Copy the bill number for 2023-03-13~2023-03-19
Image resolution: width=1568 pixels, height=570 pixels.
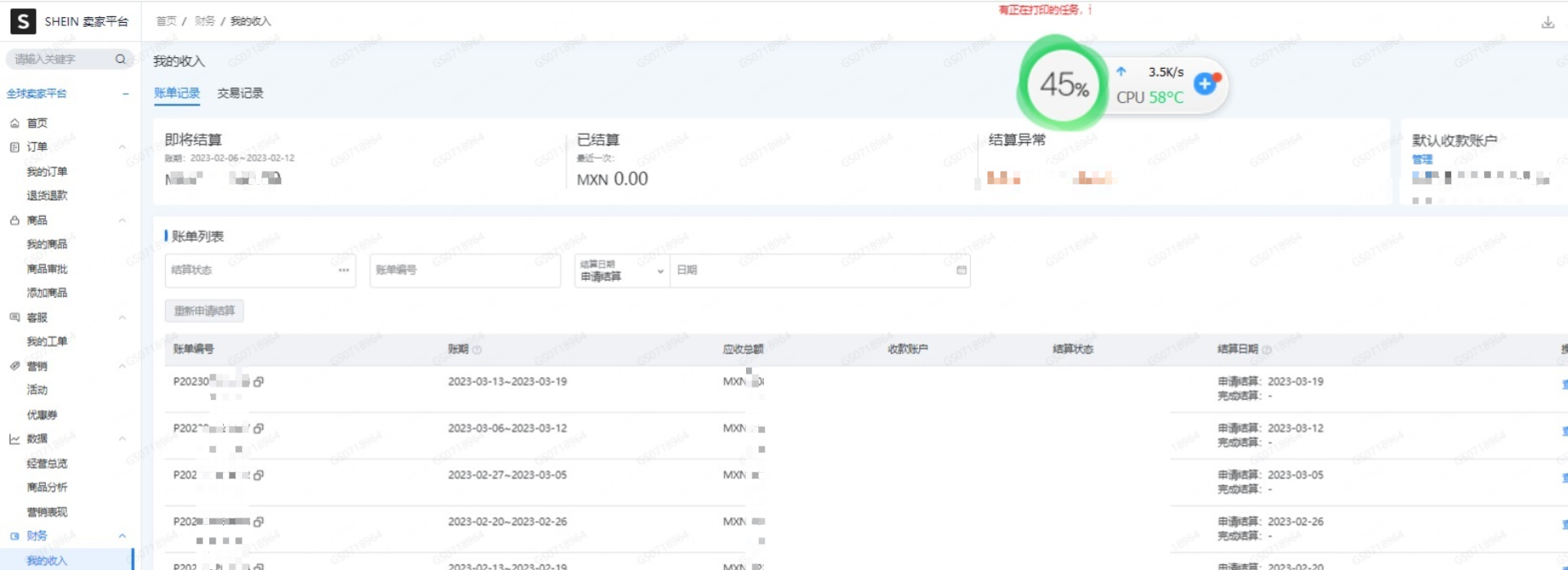[259, 382]
